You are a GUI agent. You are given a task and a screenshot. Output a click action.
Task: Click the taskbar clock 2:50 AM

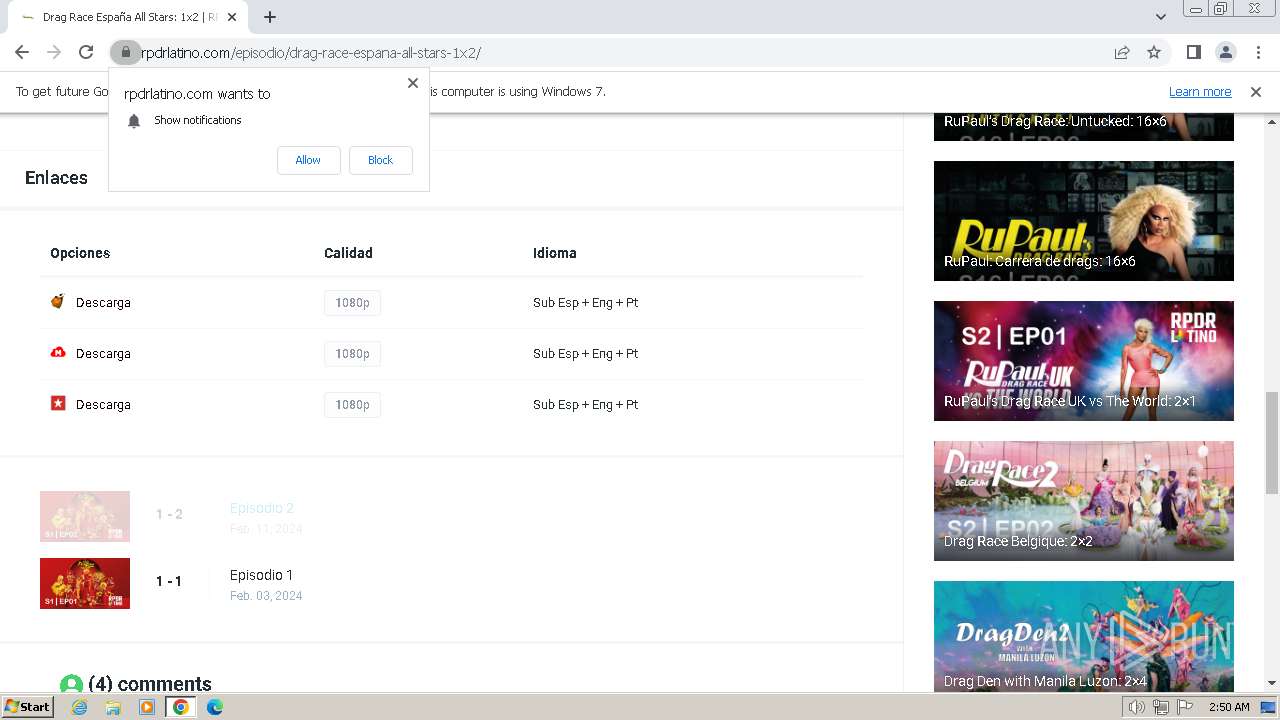1229,707
